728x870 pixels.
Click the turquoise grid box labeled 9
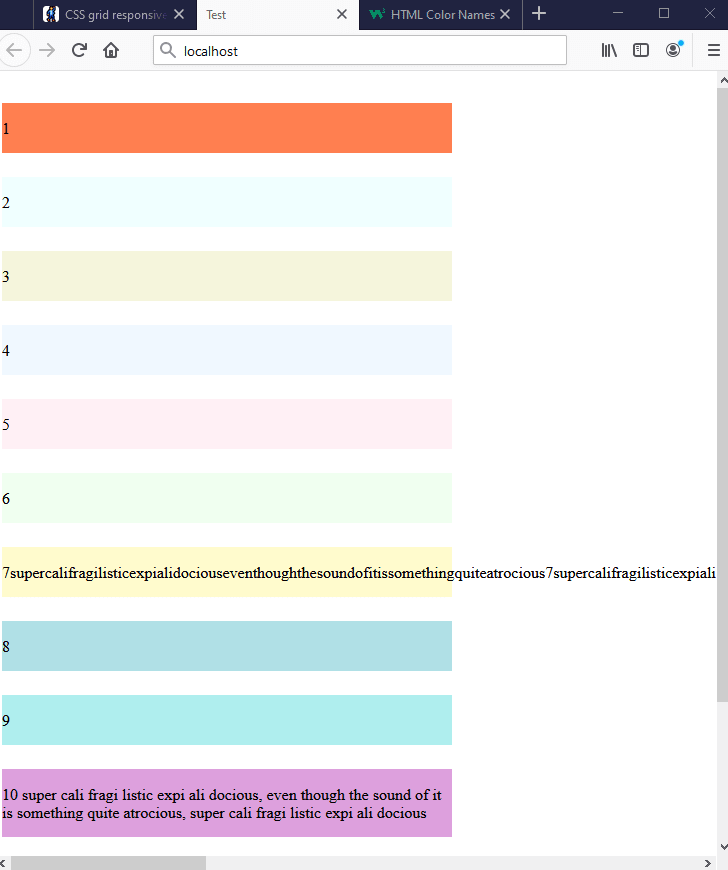tap(226, 720)
